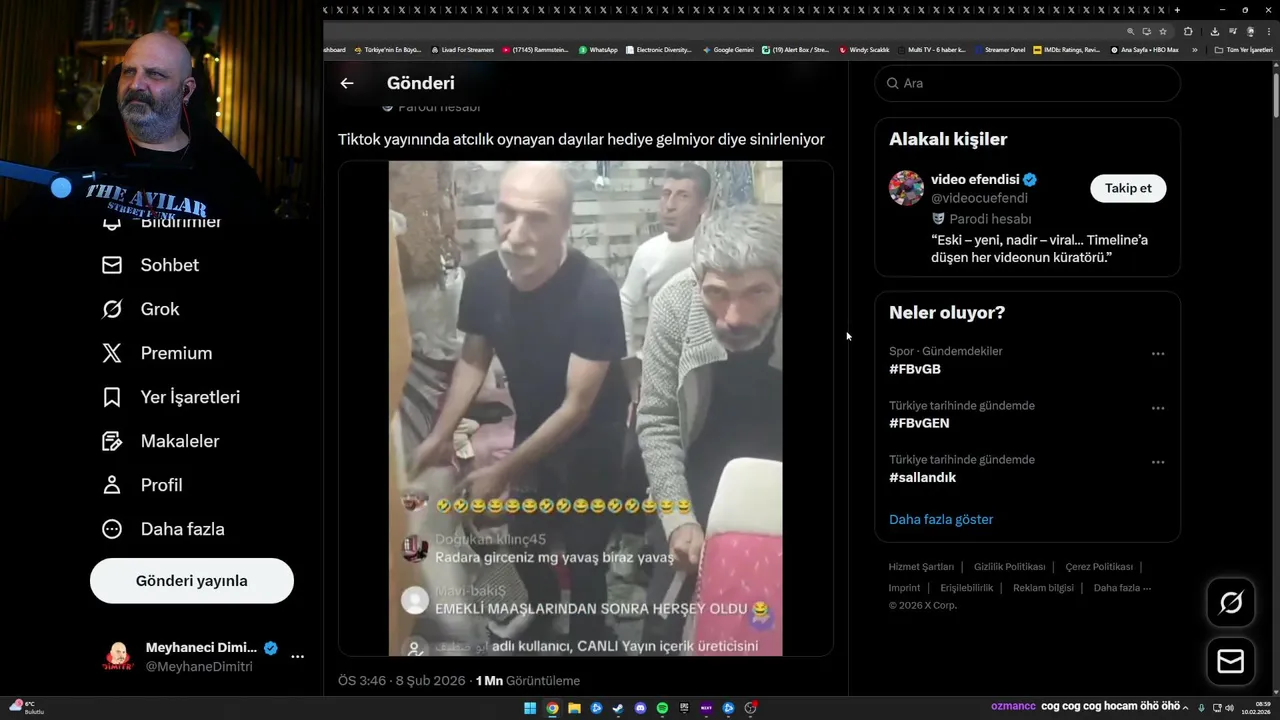Open more options for #sallandık trend
Image resolution: width=1280 pixels, height=720 pixels.
pyautogui.click(x=1158, y=462)
